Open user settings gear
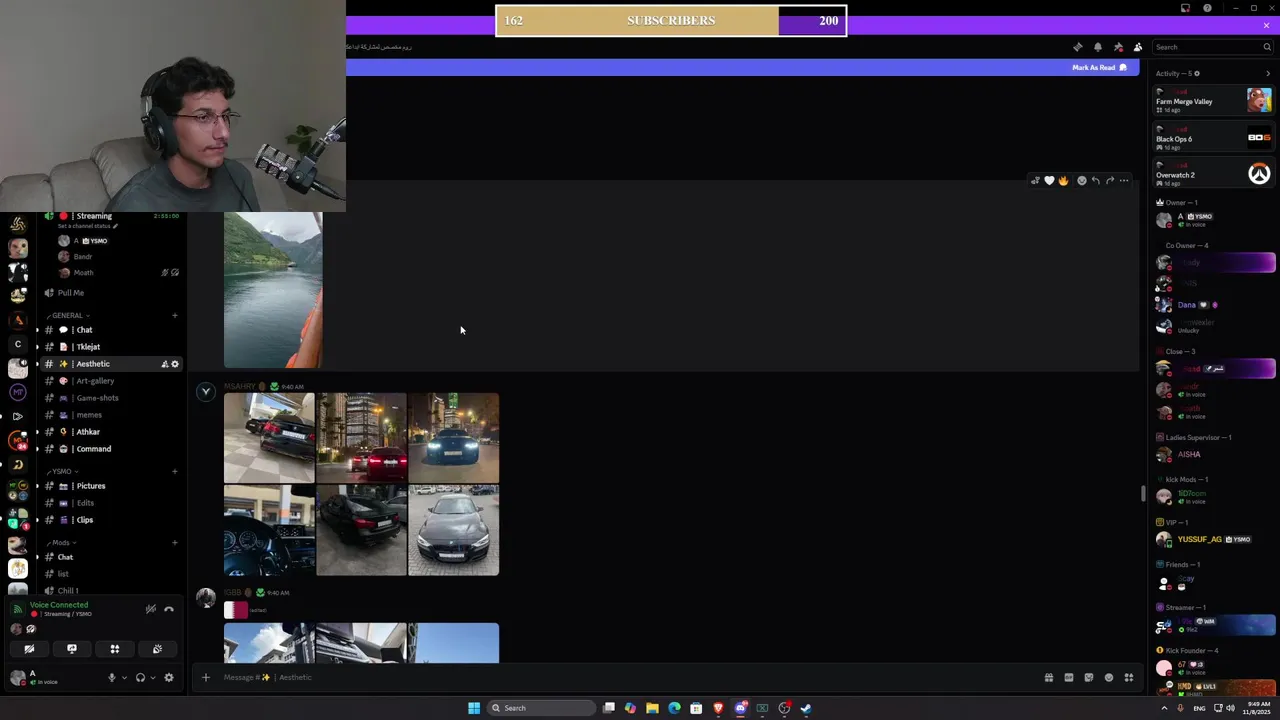 [169, 677]
